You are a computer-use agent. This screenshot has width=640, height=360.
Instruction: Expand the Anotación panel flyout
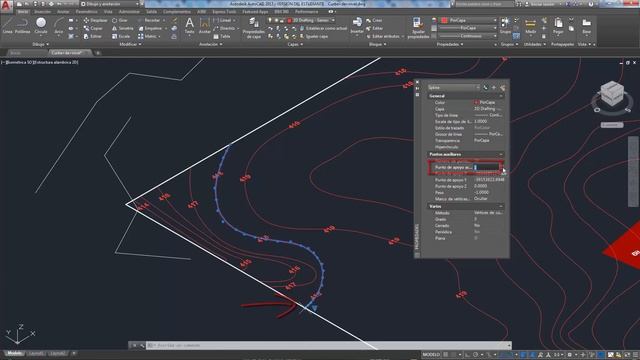click(211, 44)
